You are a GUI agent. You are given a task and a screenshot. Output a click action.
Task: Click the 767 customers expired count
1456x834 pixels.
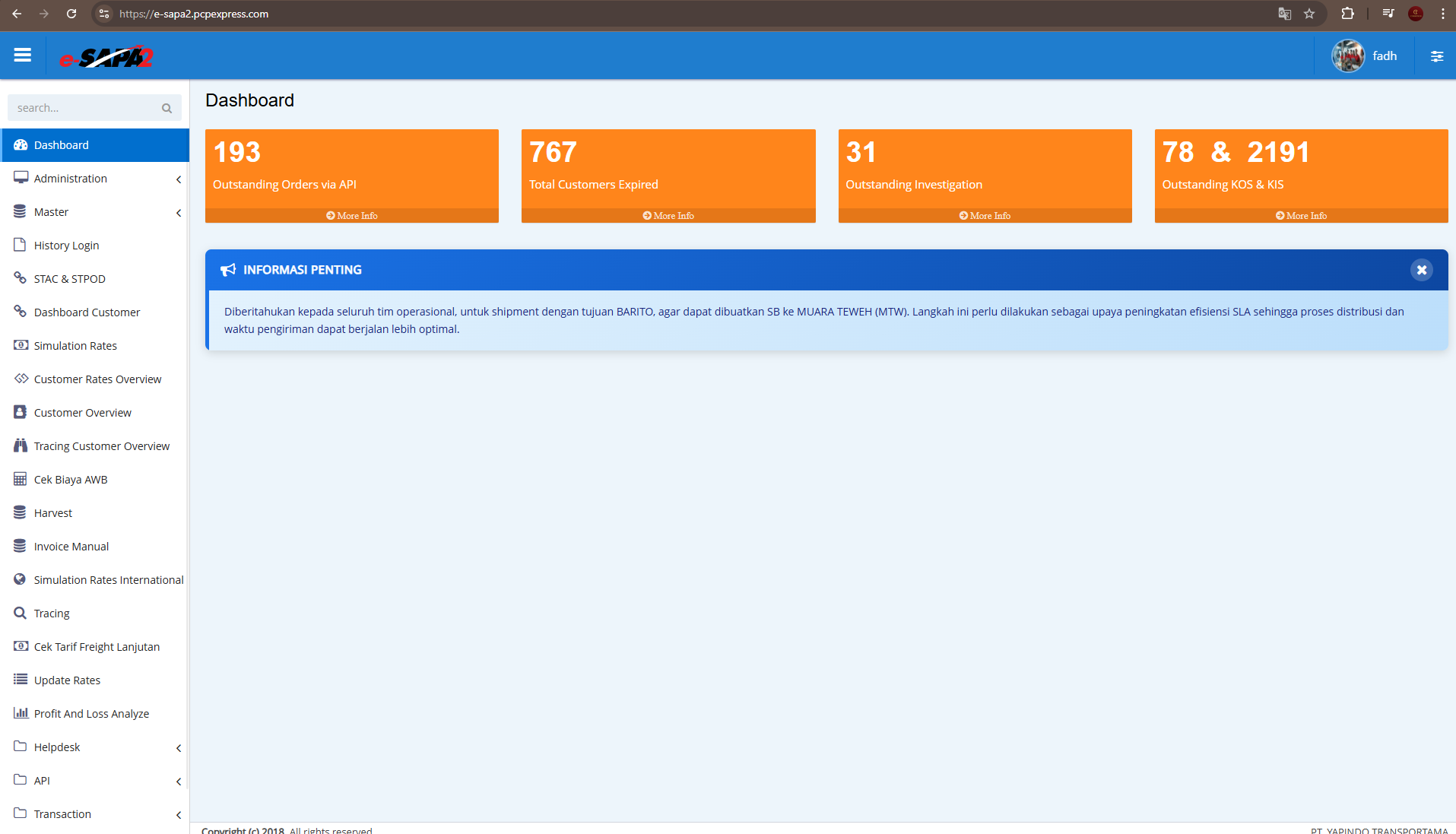(554, 153)
